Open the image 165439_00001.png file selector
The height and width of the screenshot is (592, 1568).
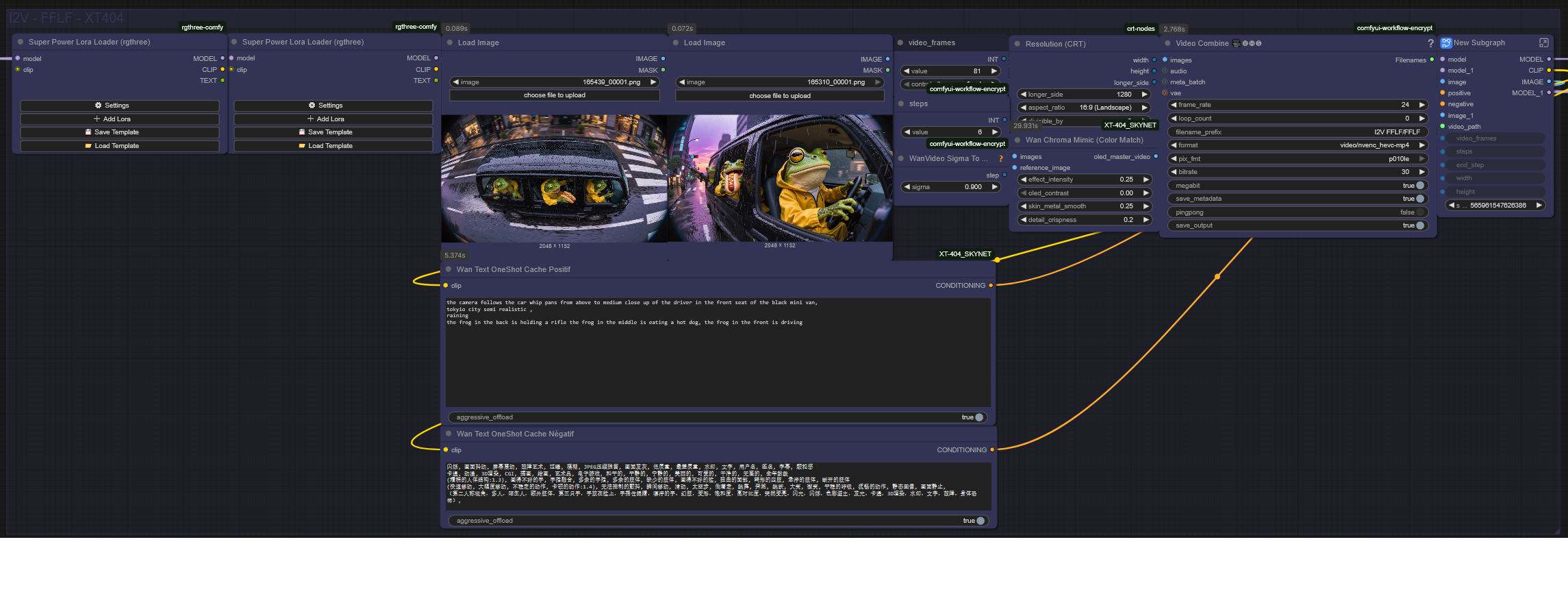pos(554,82)
